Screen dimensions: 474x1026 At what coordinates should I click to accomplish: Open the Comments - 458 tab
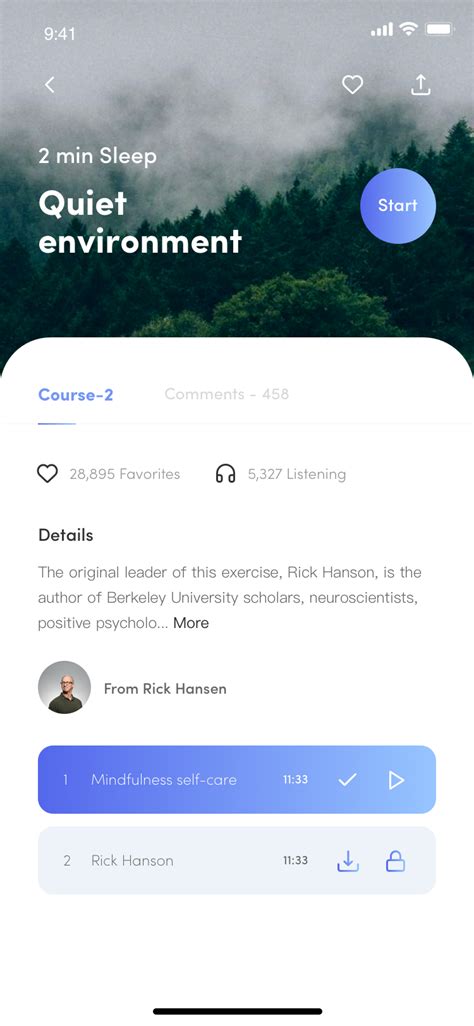[227, 394]
